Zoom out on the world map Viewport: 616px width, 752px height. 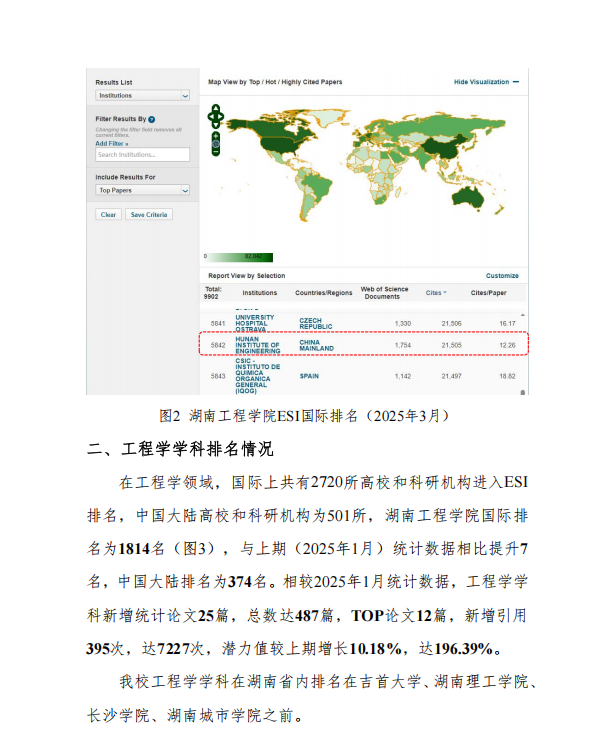point(215,152)
